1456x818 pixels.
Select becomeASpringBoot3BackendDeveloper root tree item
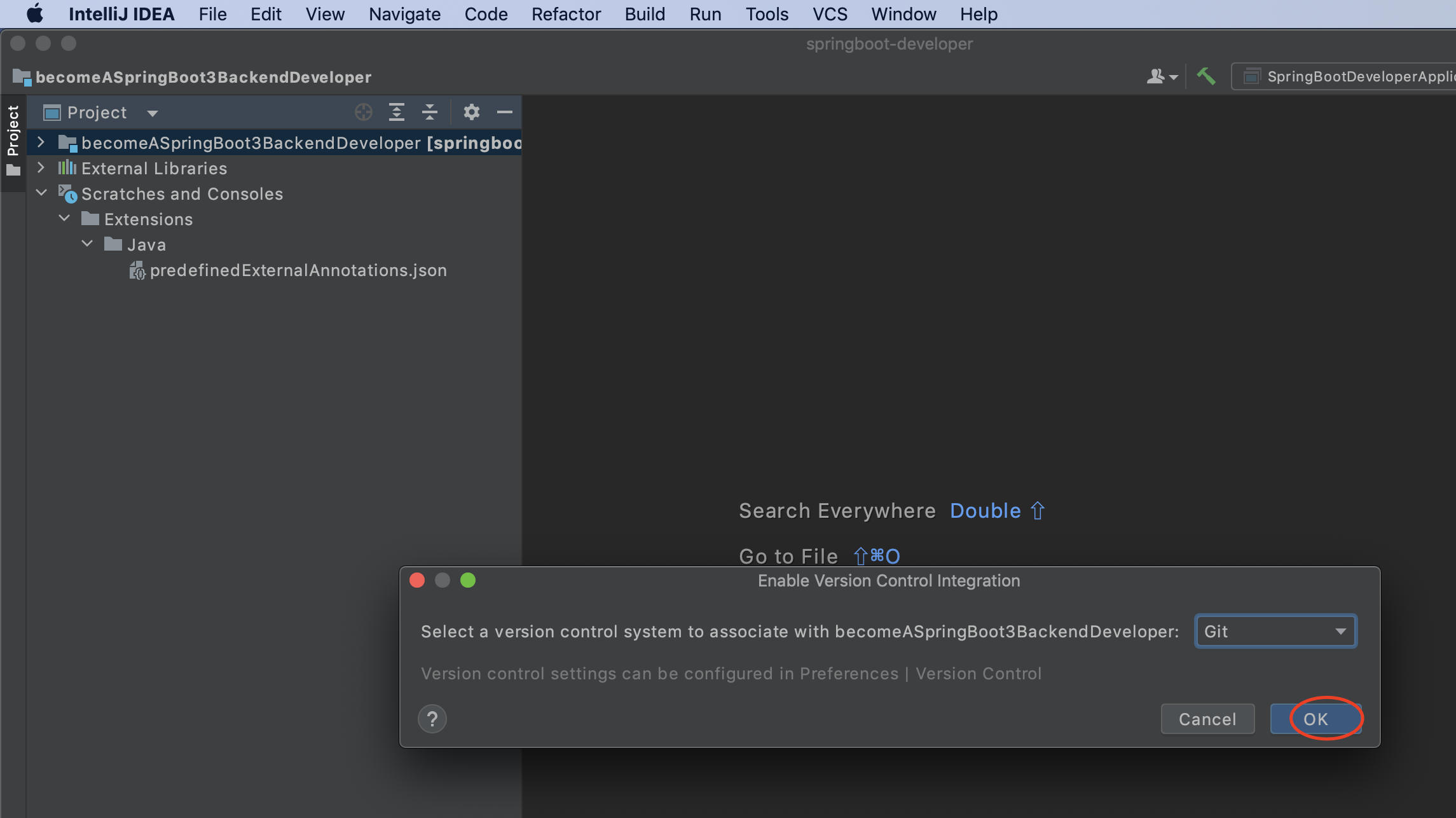(274, 142)
